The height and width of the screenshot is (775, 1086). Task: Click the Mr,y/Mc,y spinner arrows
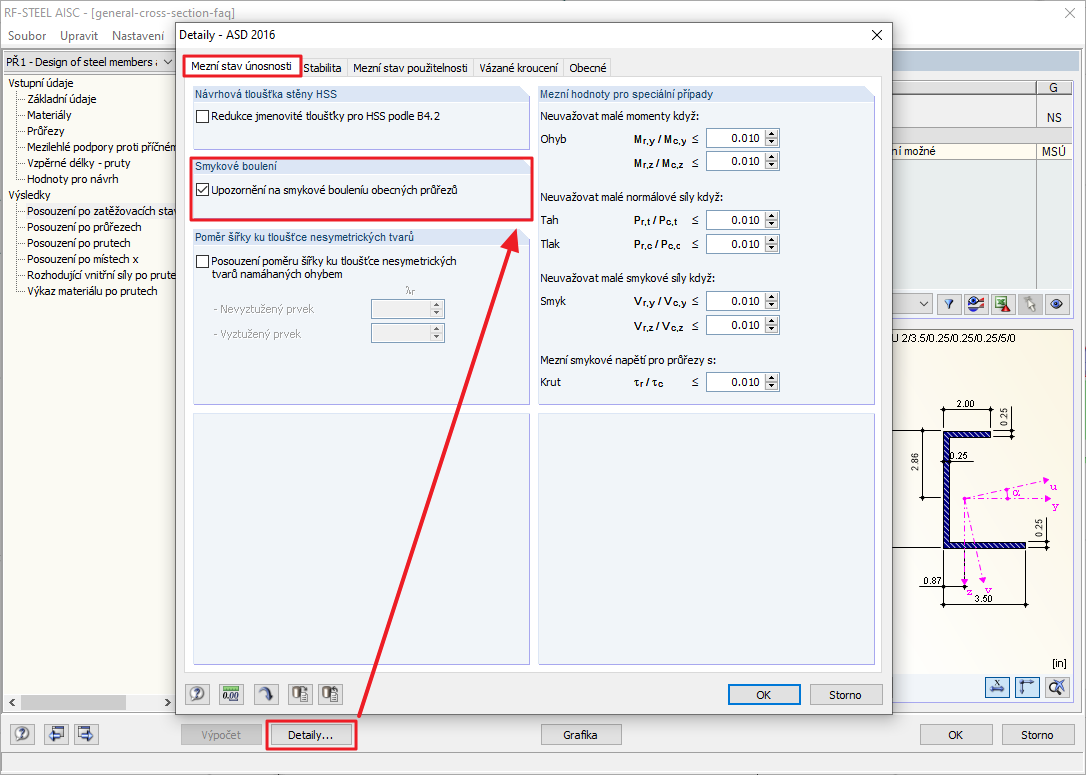click(x=772, y=139)
